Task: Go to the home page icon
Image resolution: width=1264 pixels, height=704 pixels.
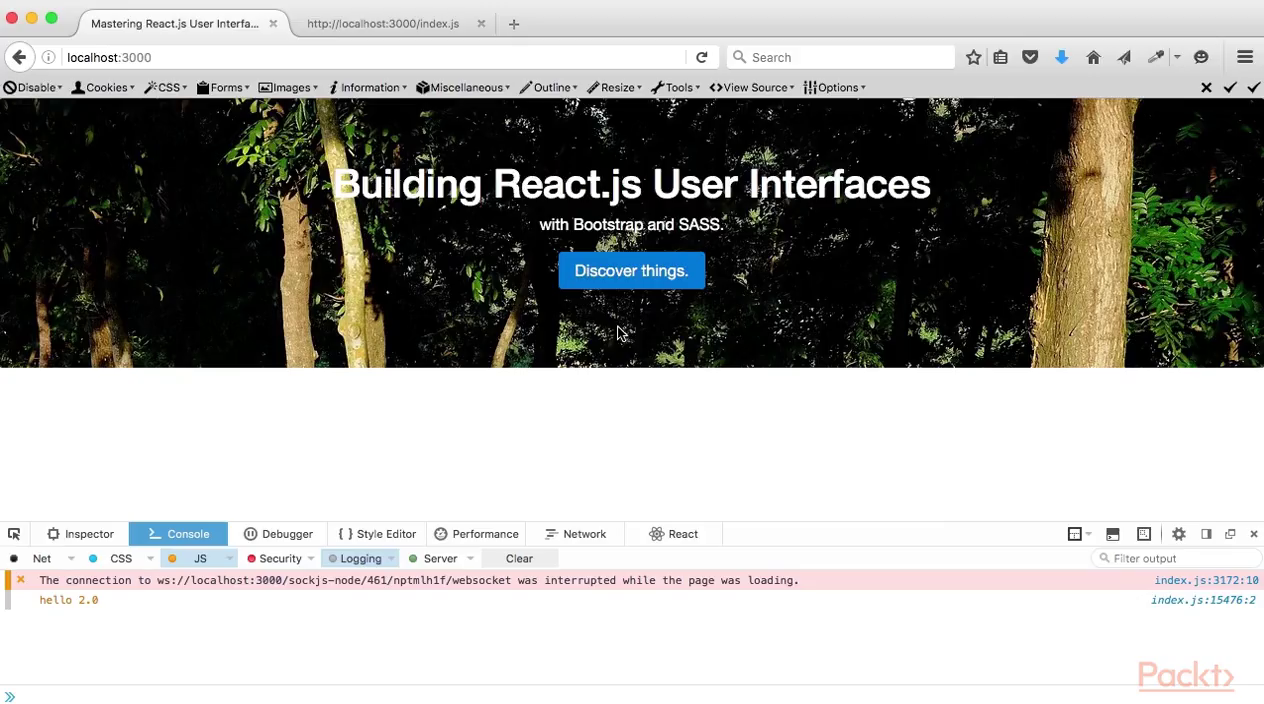Action: [x=1093, y=57]
